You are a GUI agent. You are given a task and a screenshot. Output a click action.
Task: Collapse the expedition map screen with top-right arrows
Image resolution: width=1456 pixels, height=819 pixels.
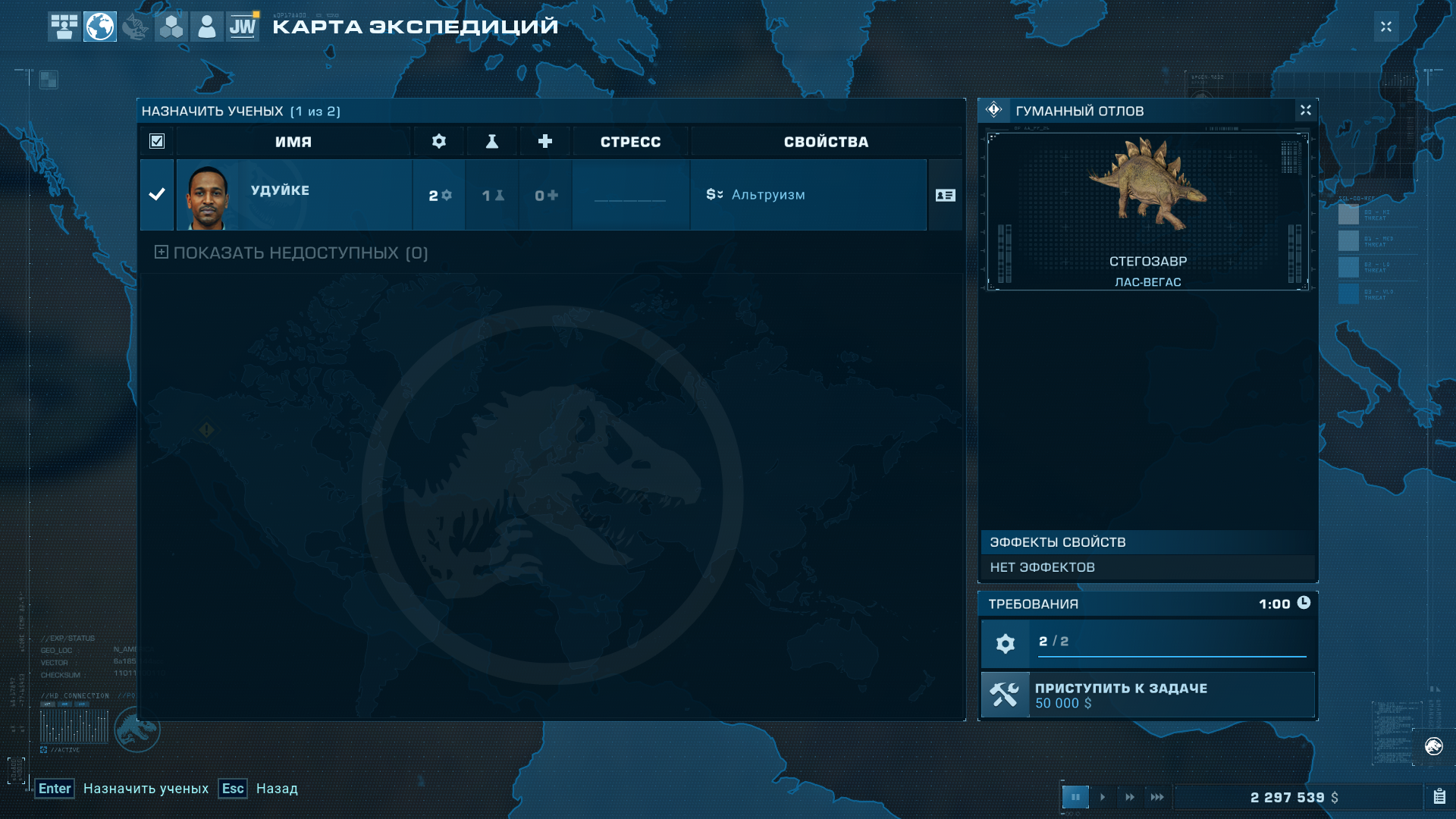tap(1386, 27)
